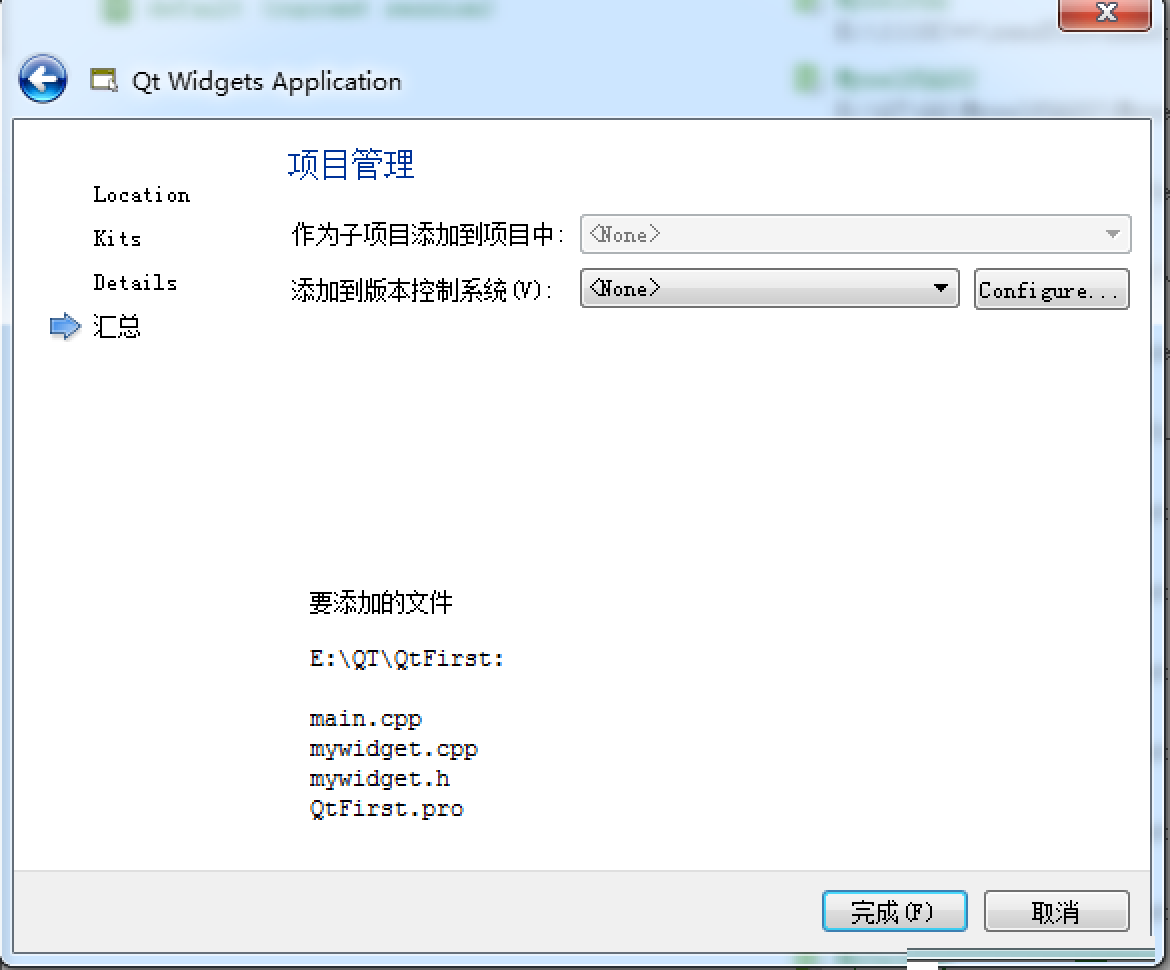Screen dimensions: 1170x970
Task: Open the 作为子项目添加到项目中 dropdown
Action: point(855,234)
